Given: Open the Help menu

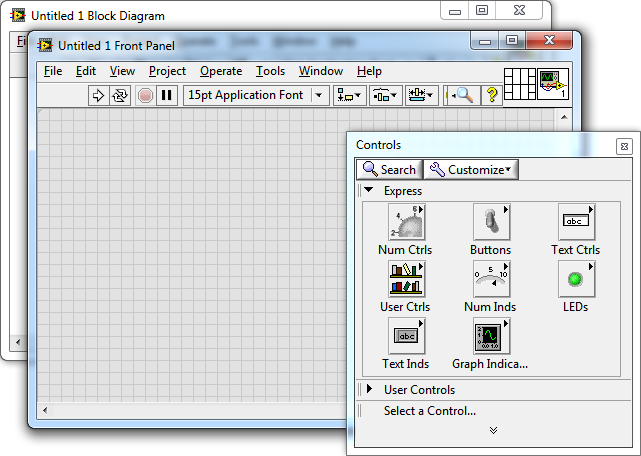Looking at the screenshot, I should [369, 71].
